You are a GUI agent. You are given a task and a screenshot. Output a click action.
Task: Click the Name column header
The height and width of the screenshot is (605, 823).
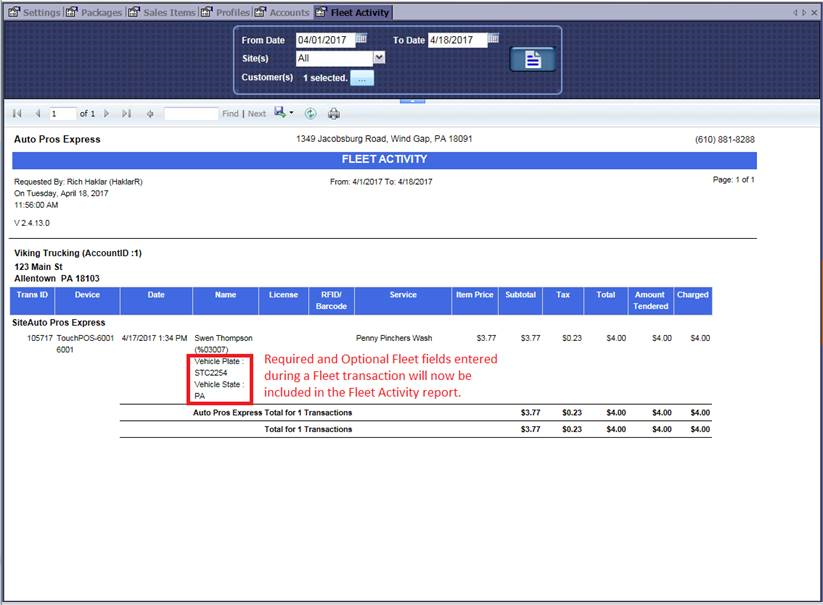tap(226, 301)
